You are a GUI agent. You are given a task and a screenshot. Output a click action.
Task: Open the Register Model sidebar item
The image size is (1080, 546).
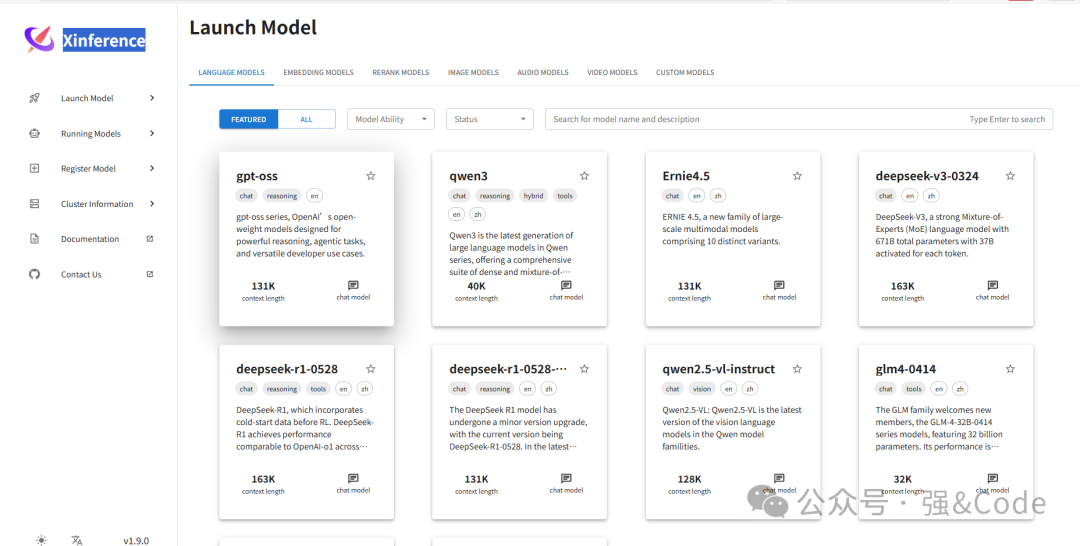click(90, 168)
